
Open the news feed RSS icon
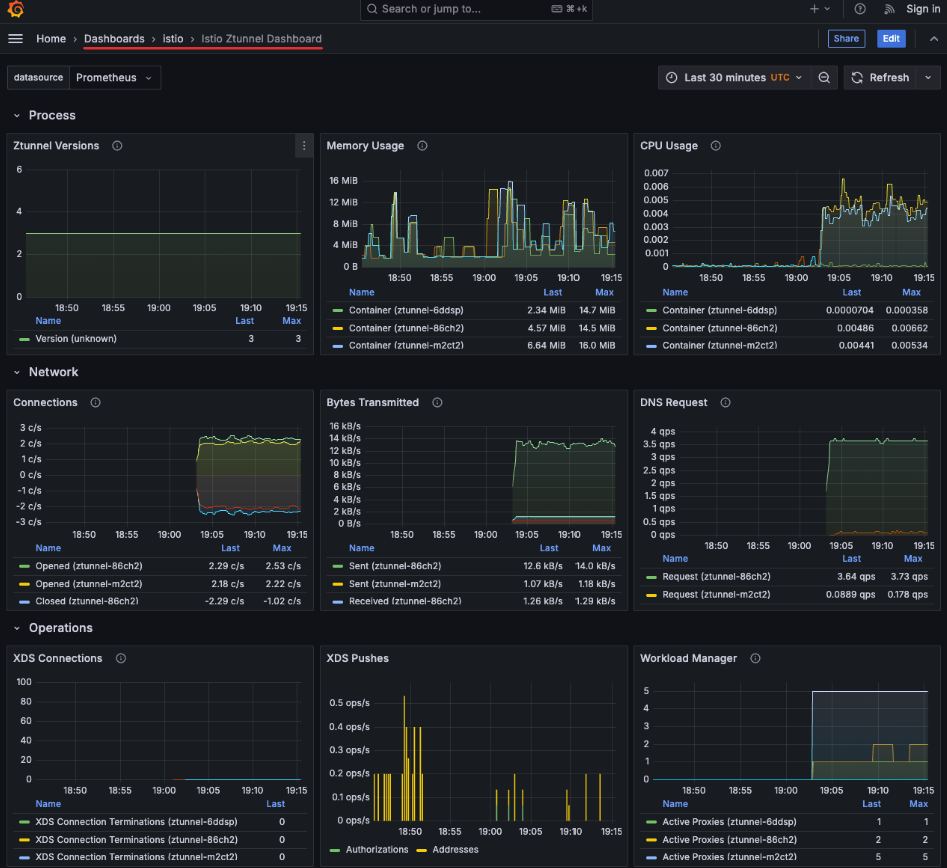[889, 9]
